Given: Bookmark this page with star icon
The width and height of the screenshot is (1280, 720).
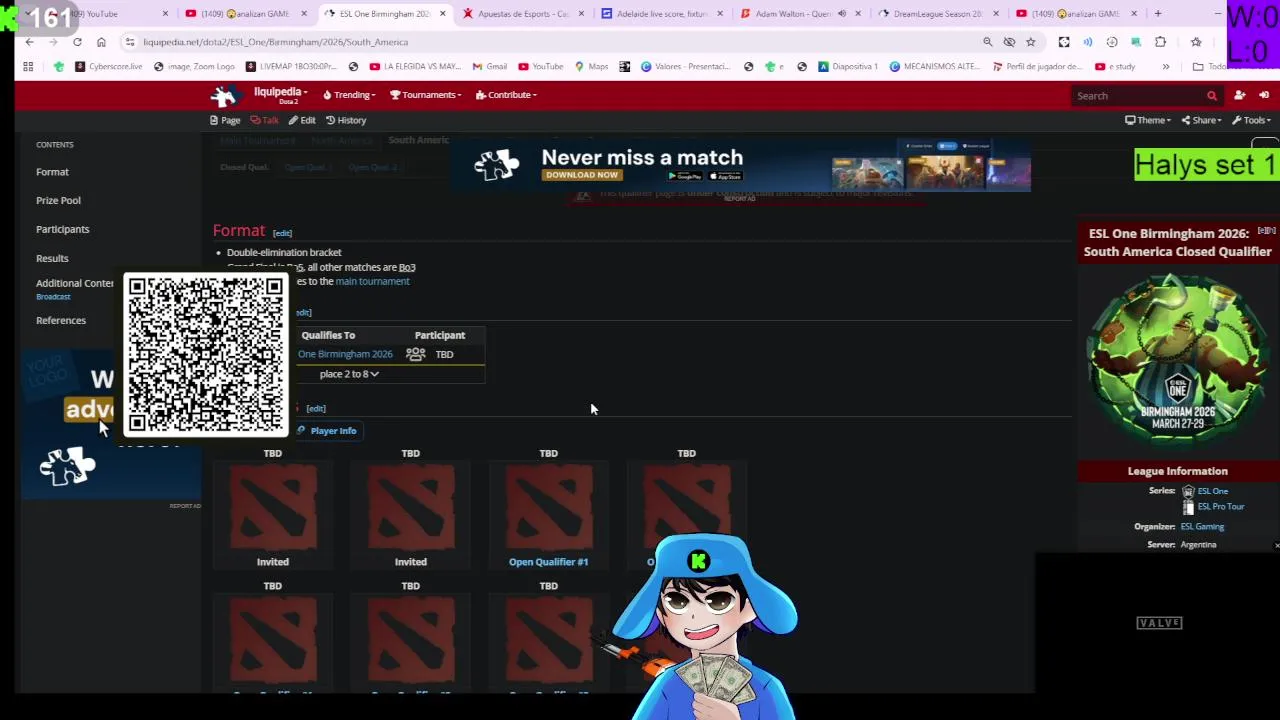Looking at the screenshot, I should pos(1030,42).
